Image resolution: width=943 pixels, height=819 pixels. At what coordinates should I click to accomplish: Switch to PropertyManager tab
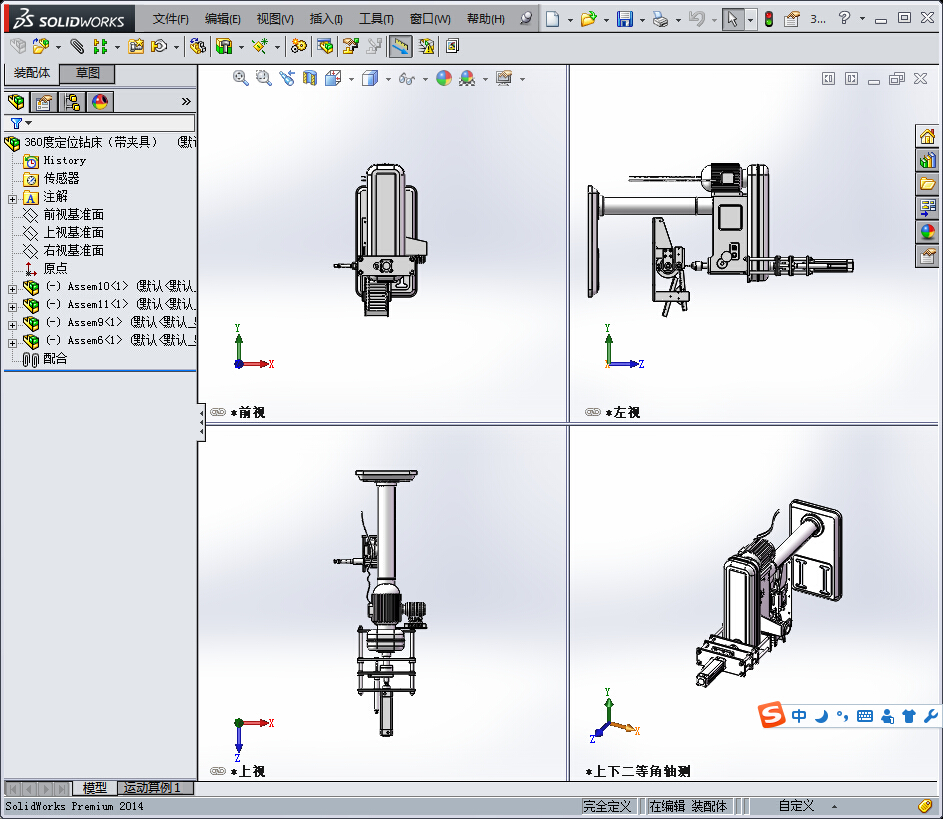[x=43, y=102]
